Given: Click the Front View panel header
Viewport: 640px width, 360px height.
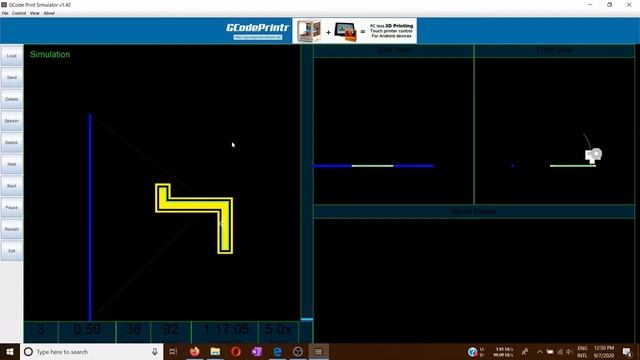Looking at the screenshot, I should coord(555,51).
